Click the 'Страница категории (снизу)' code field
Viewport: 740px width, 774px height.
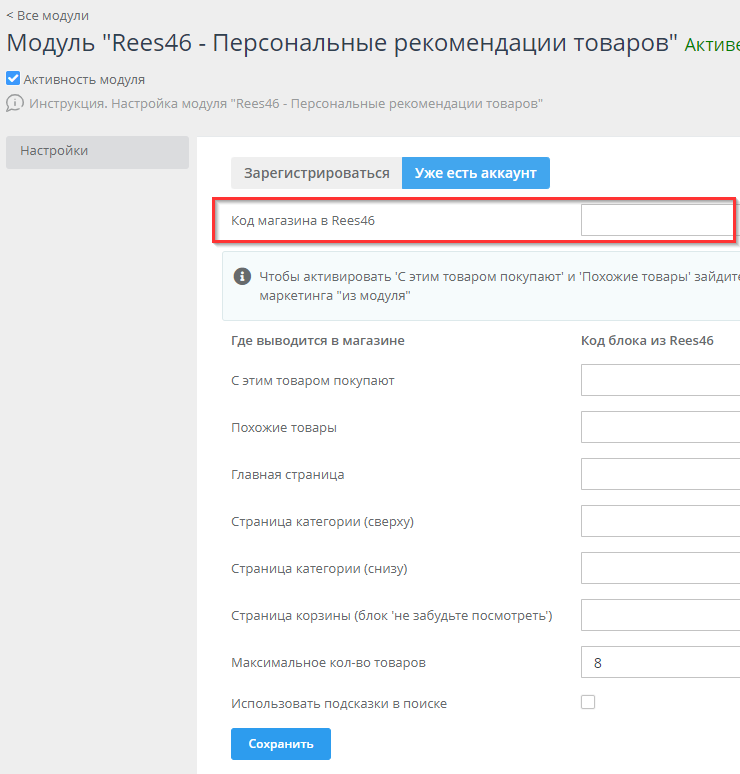(x=660, y=568)
